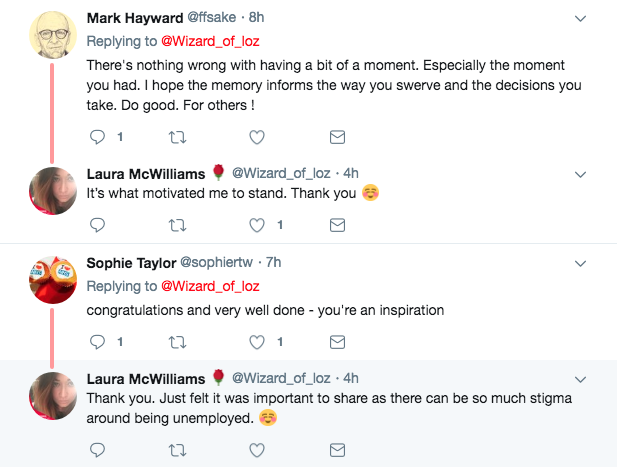
Task: Retweet Laura's "motivated me to stand" tweet
Action: tap(178, 224)
